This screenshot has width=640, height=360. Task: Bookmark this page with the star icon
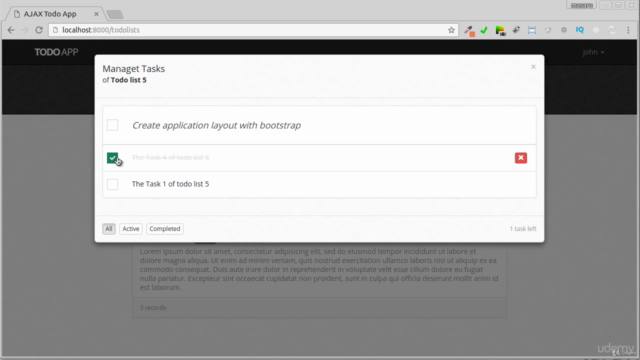pos(451,30)
